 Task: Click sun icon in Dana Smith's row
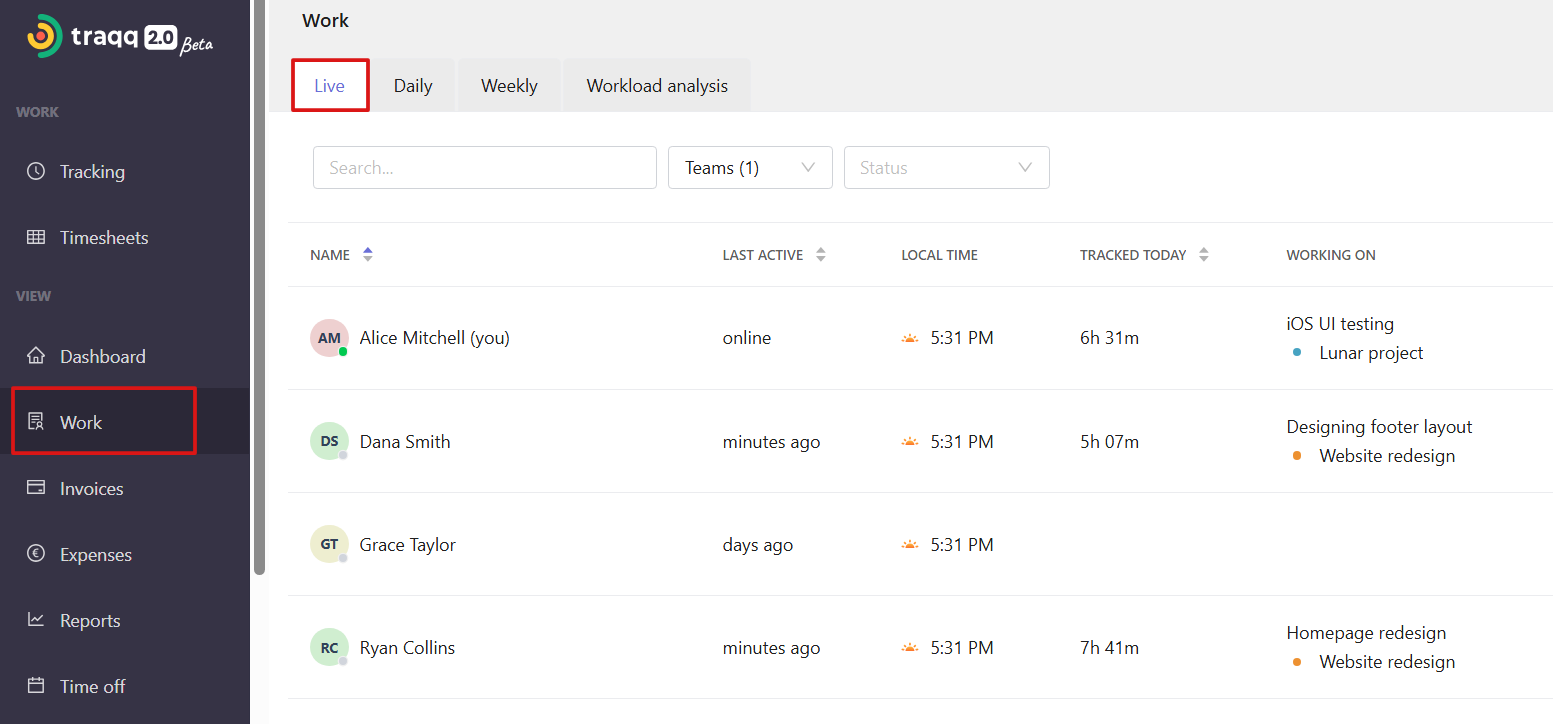click(910, 441)
